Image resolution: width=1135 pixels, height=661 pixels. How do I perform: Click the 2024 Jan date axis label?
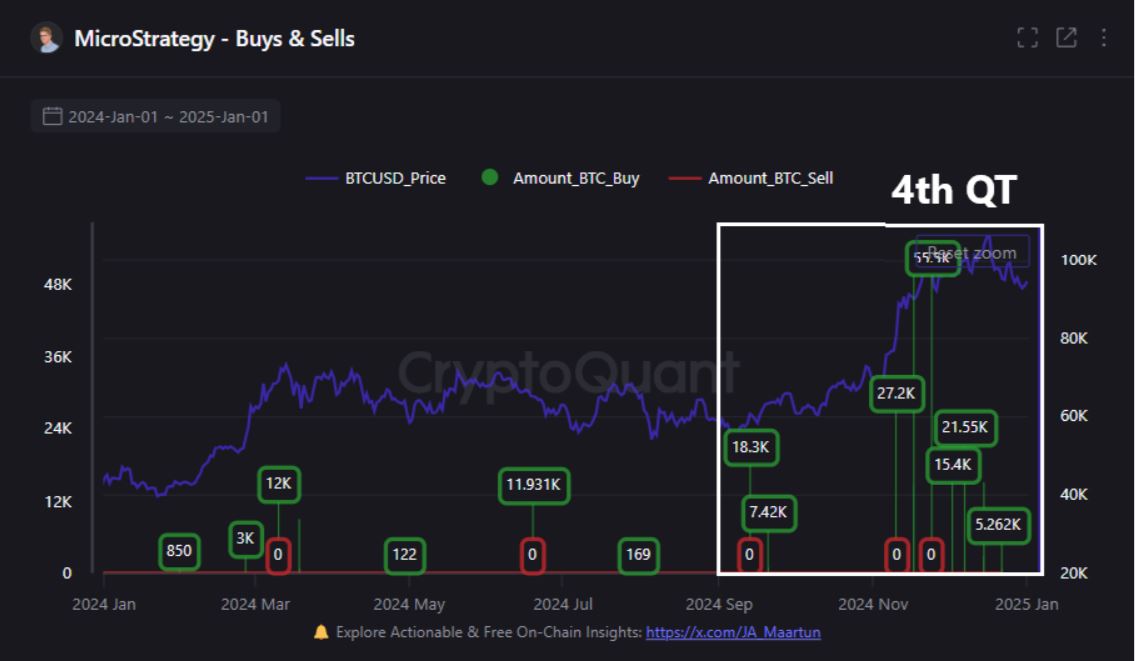pyautogui.click(x=104, y=605)
